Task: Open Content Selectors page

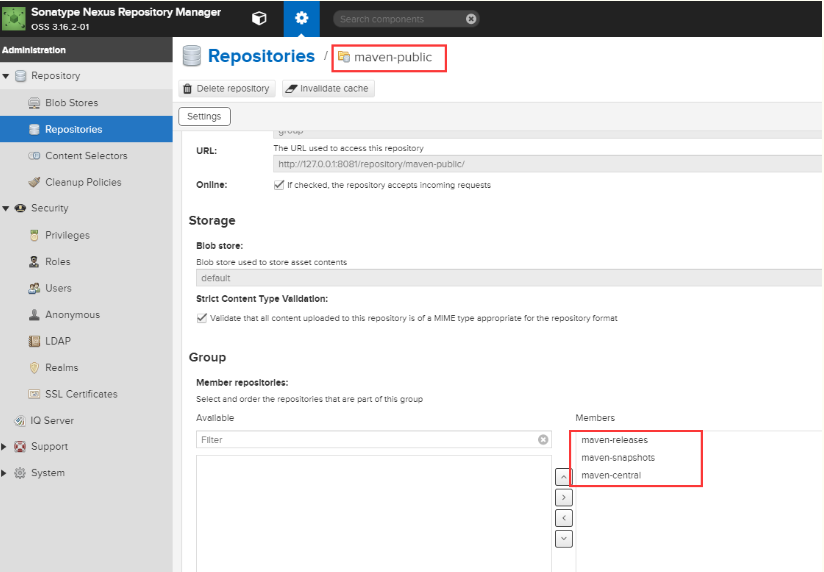Action: pyautogui.click(x=86, y=156)
